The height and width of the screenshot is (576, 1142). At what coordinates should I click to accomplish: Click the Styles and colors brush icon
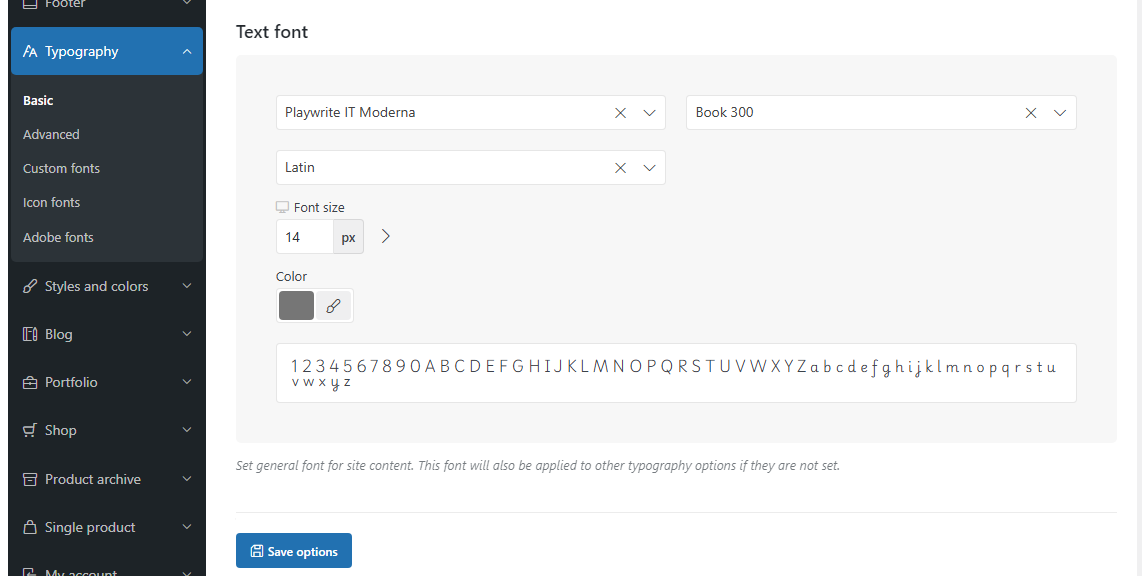coord(30,286)
